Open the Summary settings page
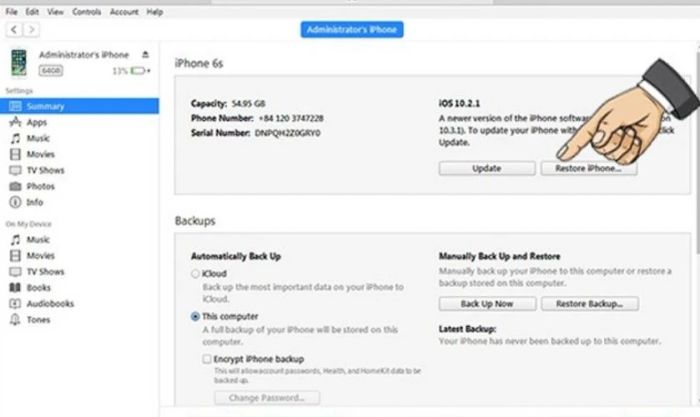 pyautogui.click(x=79, y=106)
